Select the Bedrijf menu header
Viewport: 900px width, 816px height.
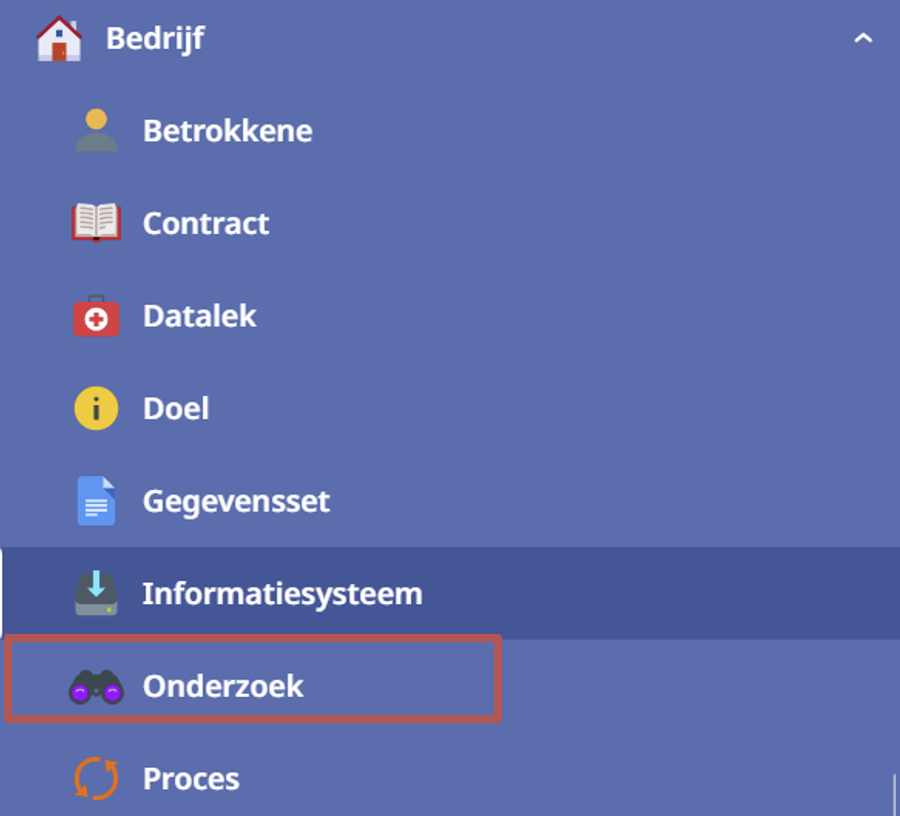(450, 38)
